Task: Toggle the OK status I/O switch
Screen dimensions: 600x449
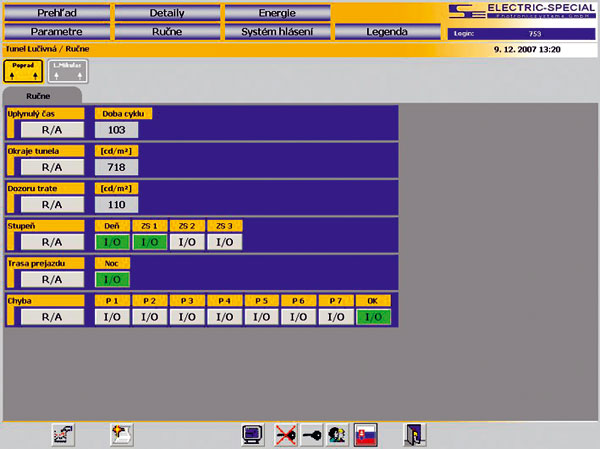Action: click(x=373, y=317)
